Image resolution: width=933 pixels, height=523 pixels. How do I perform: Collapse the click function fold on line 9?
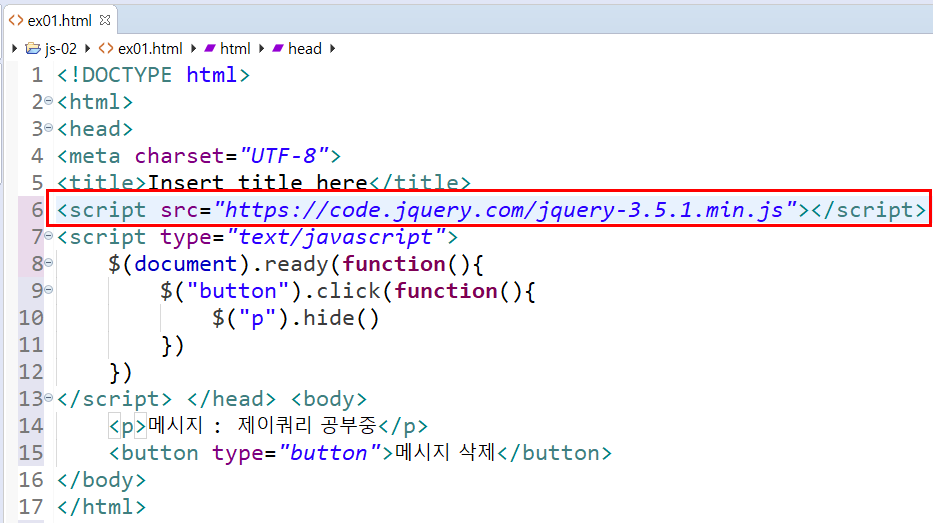[x=49, y=290]
